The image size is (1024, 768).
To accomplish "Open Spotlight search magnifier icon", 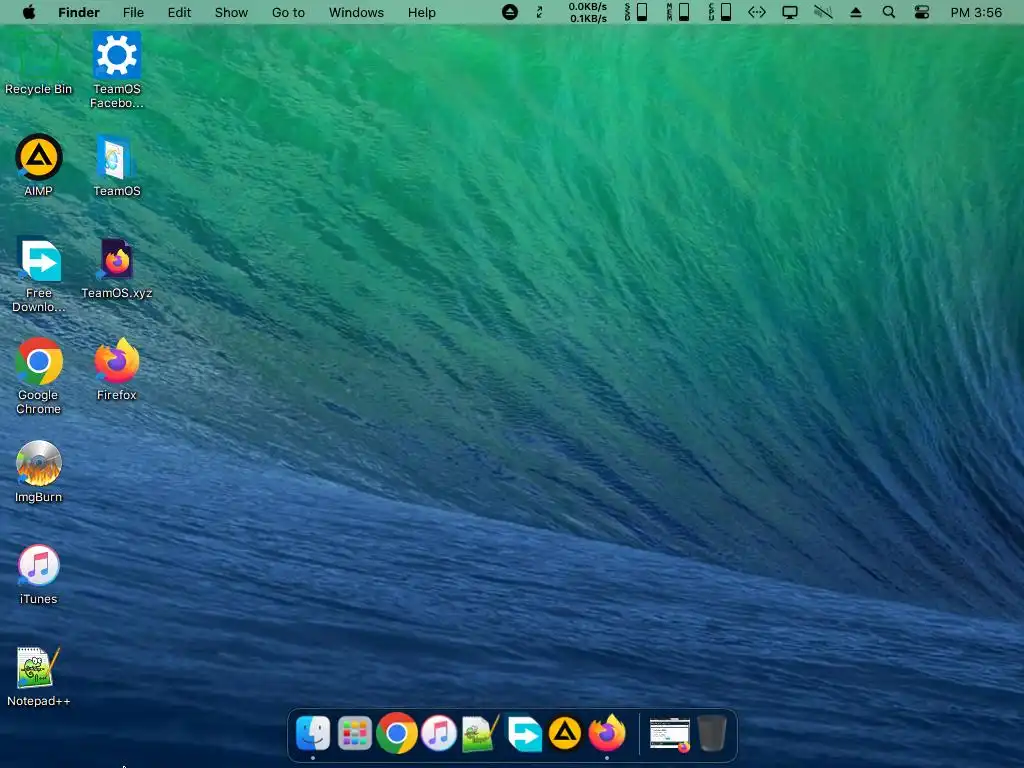I will click(x=888, y=12).
